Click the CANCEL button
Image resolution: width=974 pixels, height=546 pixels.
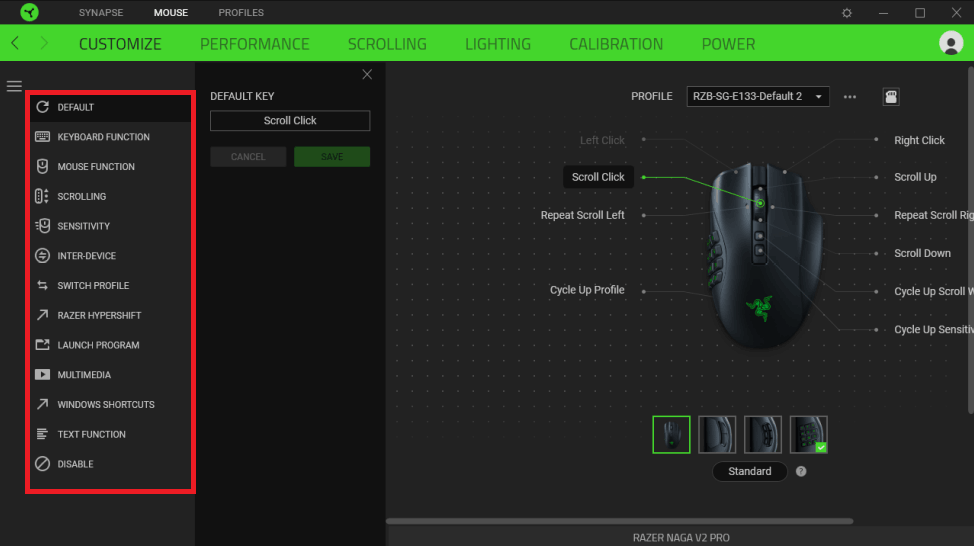(248, 157)
